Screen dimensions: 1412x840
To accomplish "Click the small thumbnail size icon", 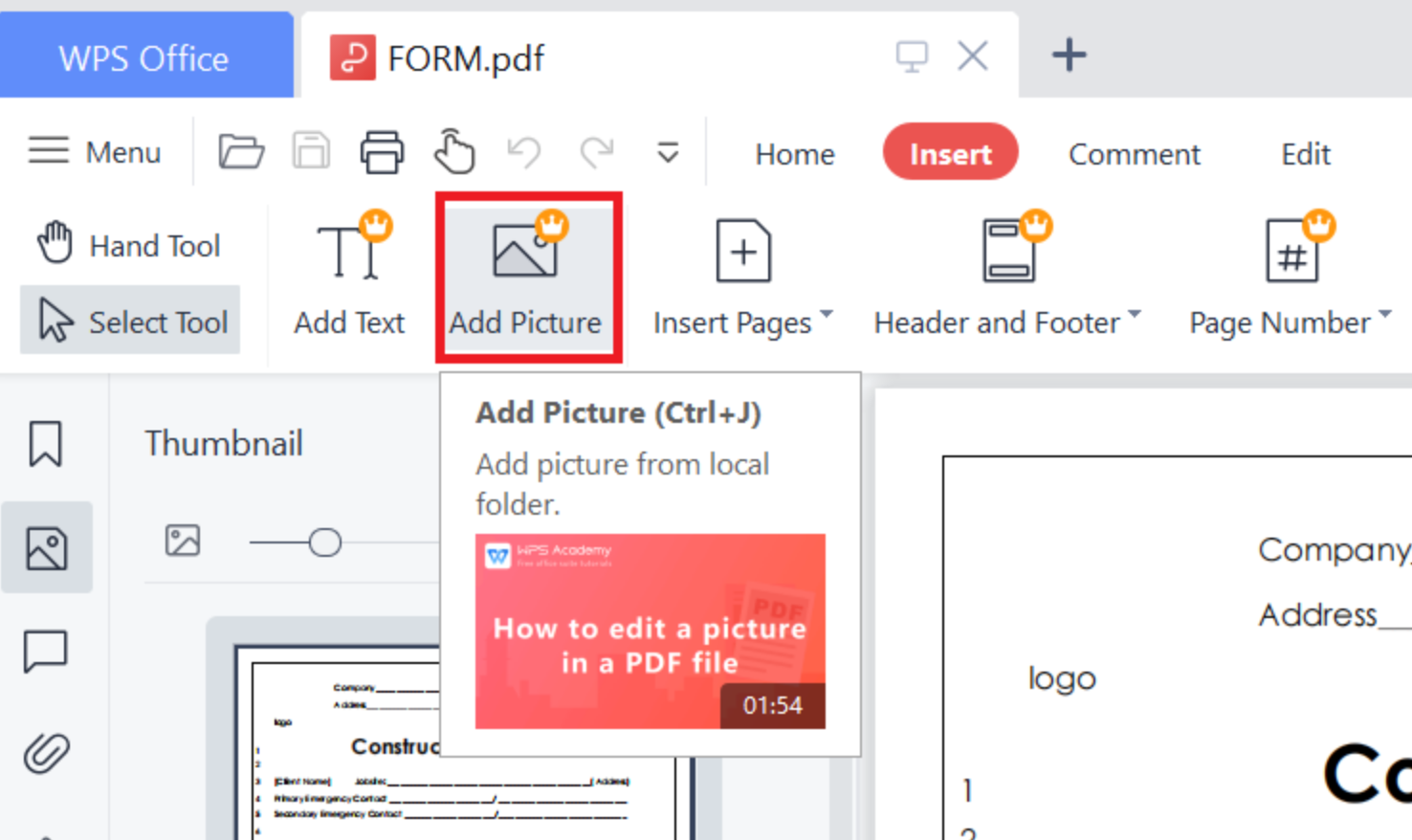I will click(x=183, y=541).
